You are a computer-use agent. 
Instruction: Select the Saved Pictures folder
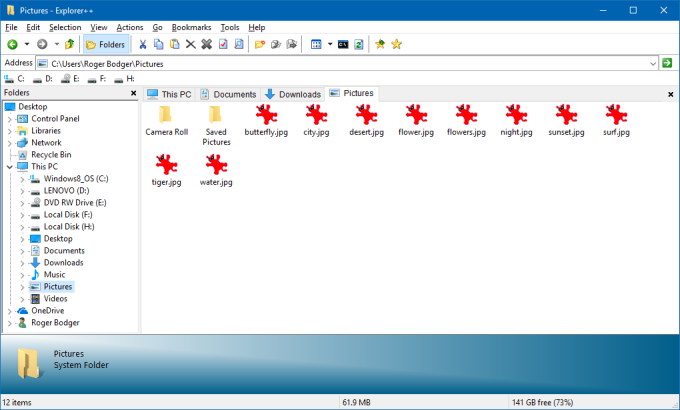click(x=216, y=125)
